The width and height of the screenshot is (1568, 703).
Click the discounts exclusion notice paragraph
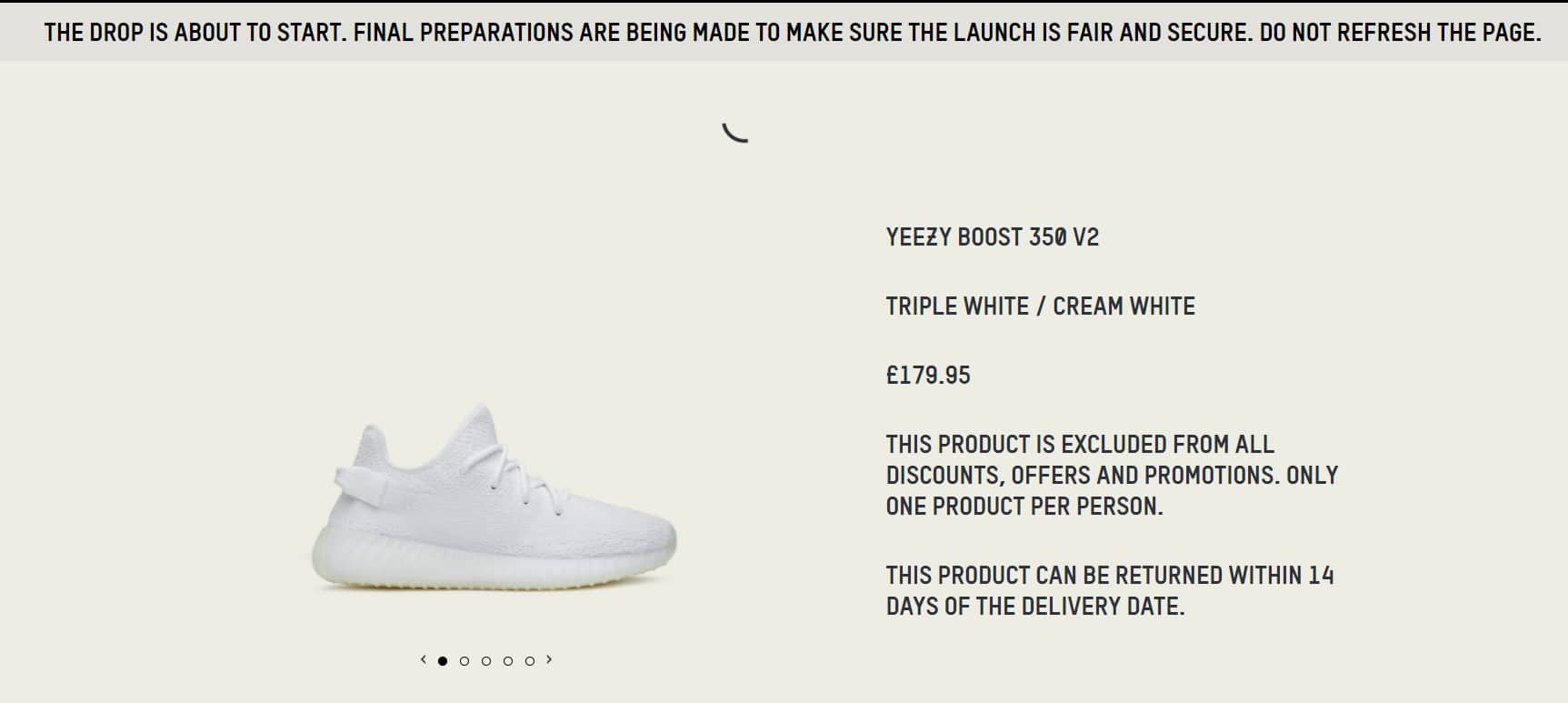[x=1112, y=476]
